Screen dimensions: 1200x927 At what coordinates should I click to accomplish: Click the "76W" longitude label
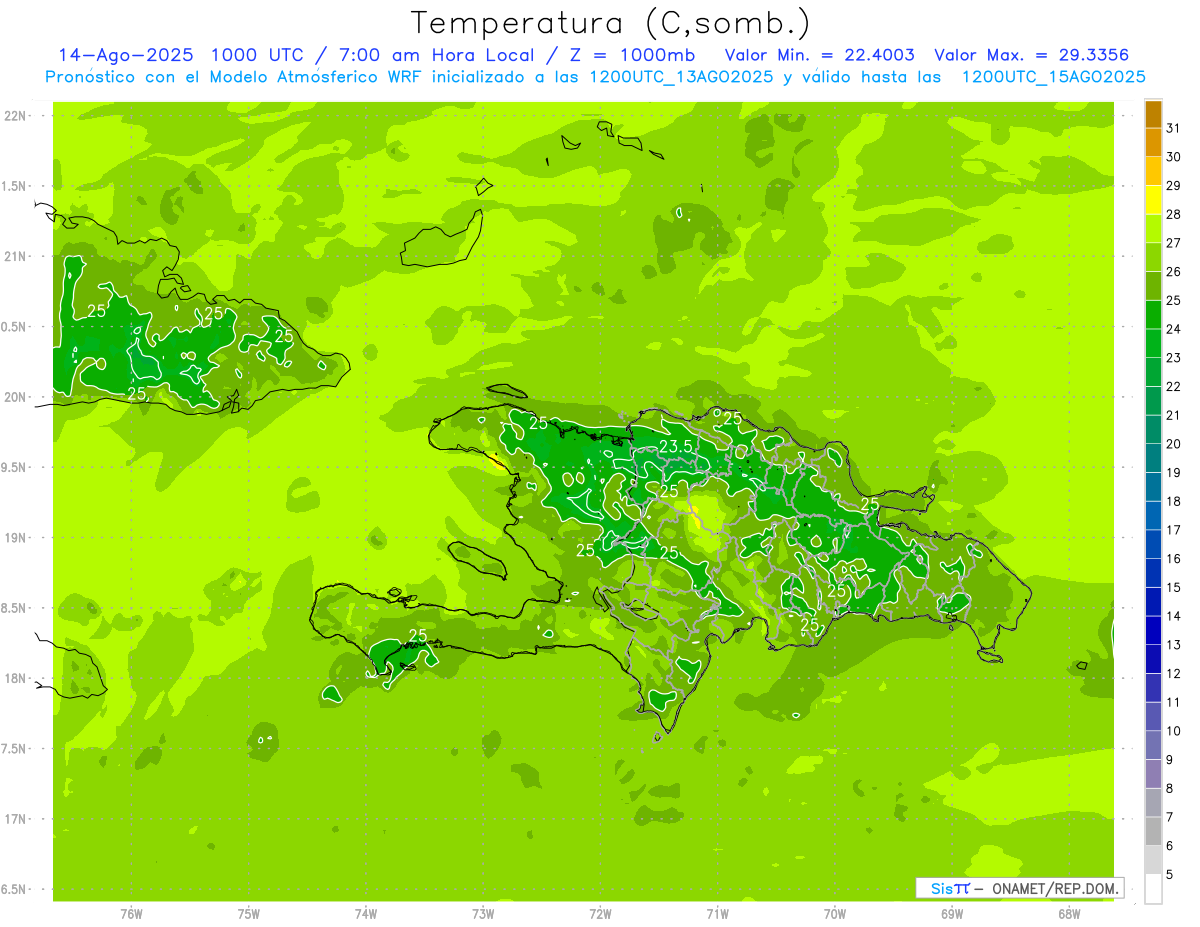click(131, 913)
